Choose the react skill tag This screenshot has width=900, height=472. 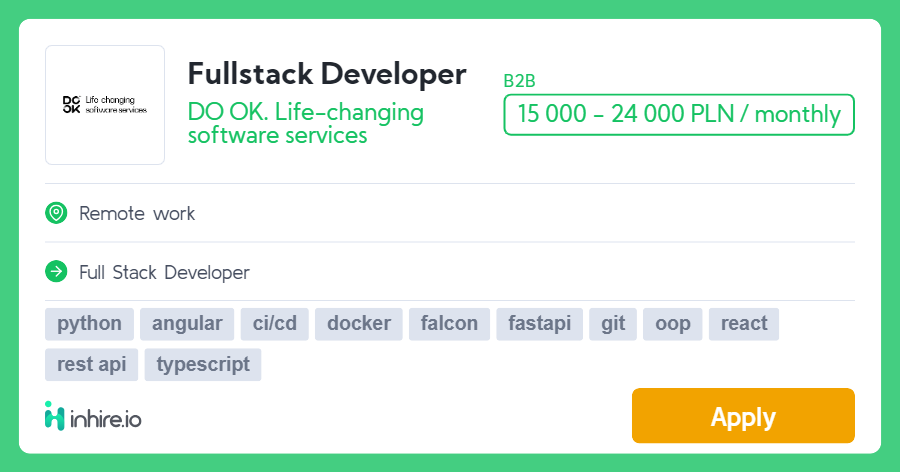pyautogui.click(x=744, y=324)
